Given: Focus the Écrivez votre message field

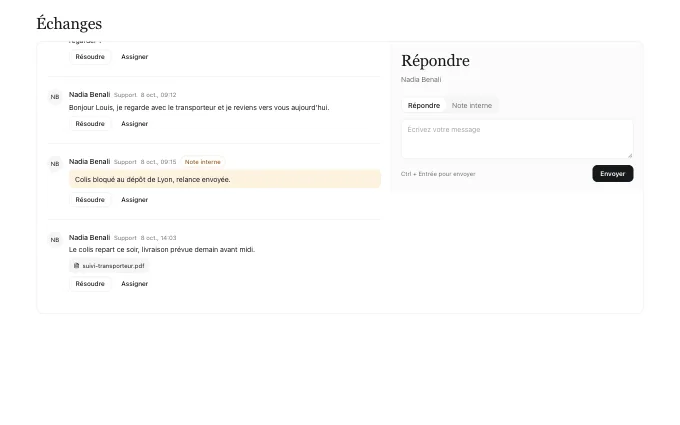Looking at the screenshot, I should pyautogui.click(x=517, y=139).
